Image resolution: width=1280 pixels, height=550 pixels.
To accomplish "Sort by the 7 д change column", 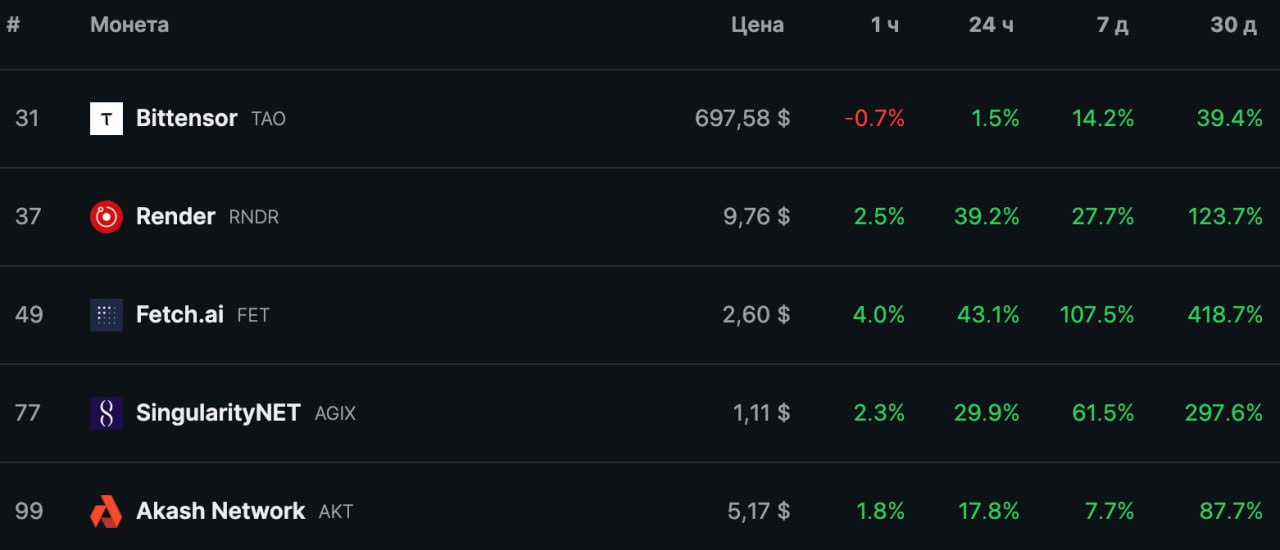I will pyautogui.click(x=1112, y=25).
